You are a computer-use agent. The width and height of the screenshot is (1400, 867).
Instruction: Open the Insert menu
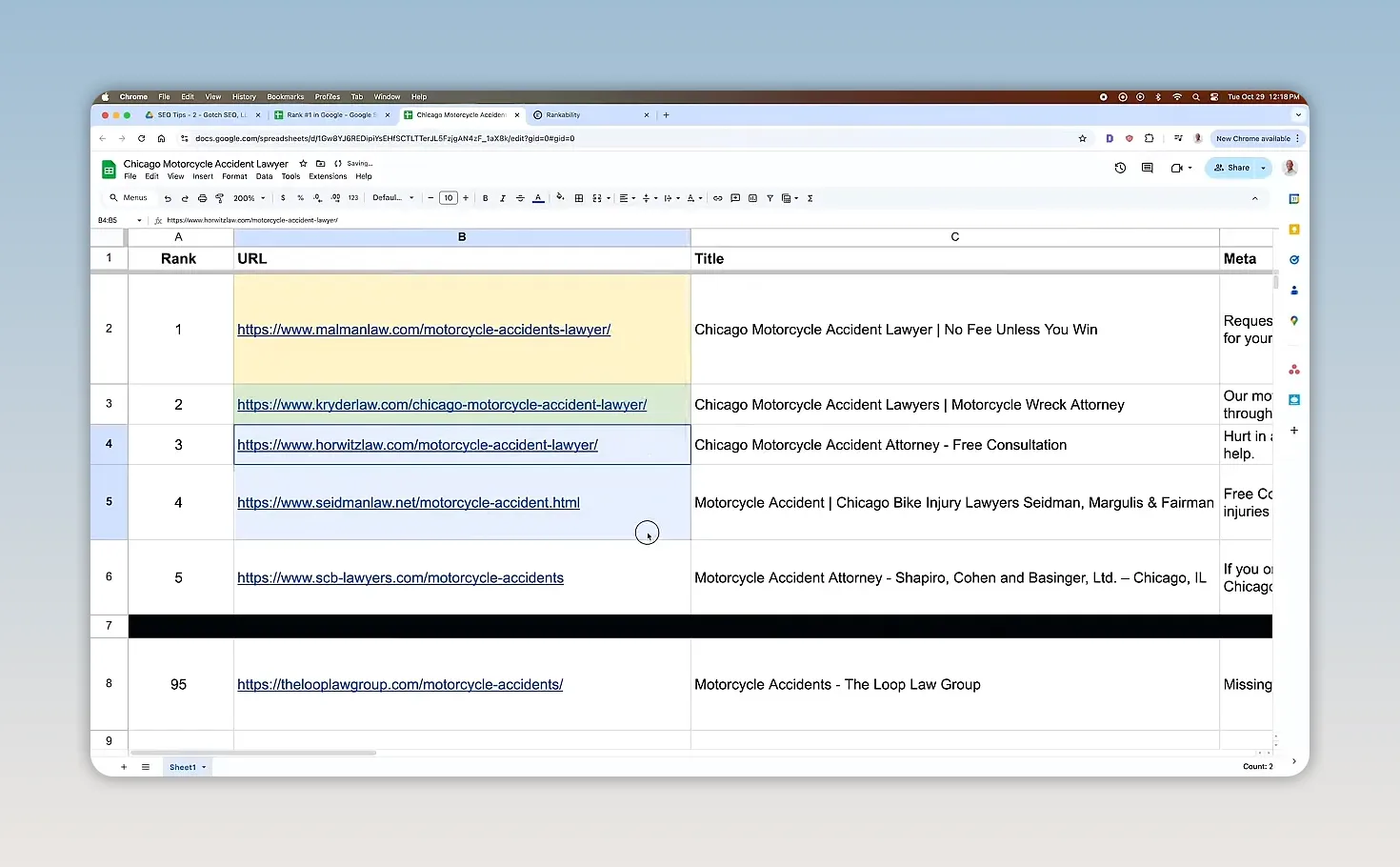click(203, 176)
